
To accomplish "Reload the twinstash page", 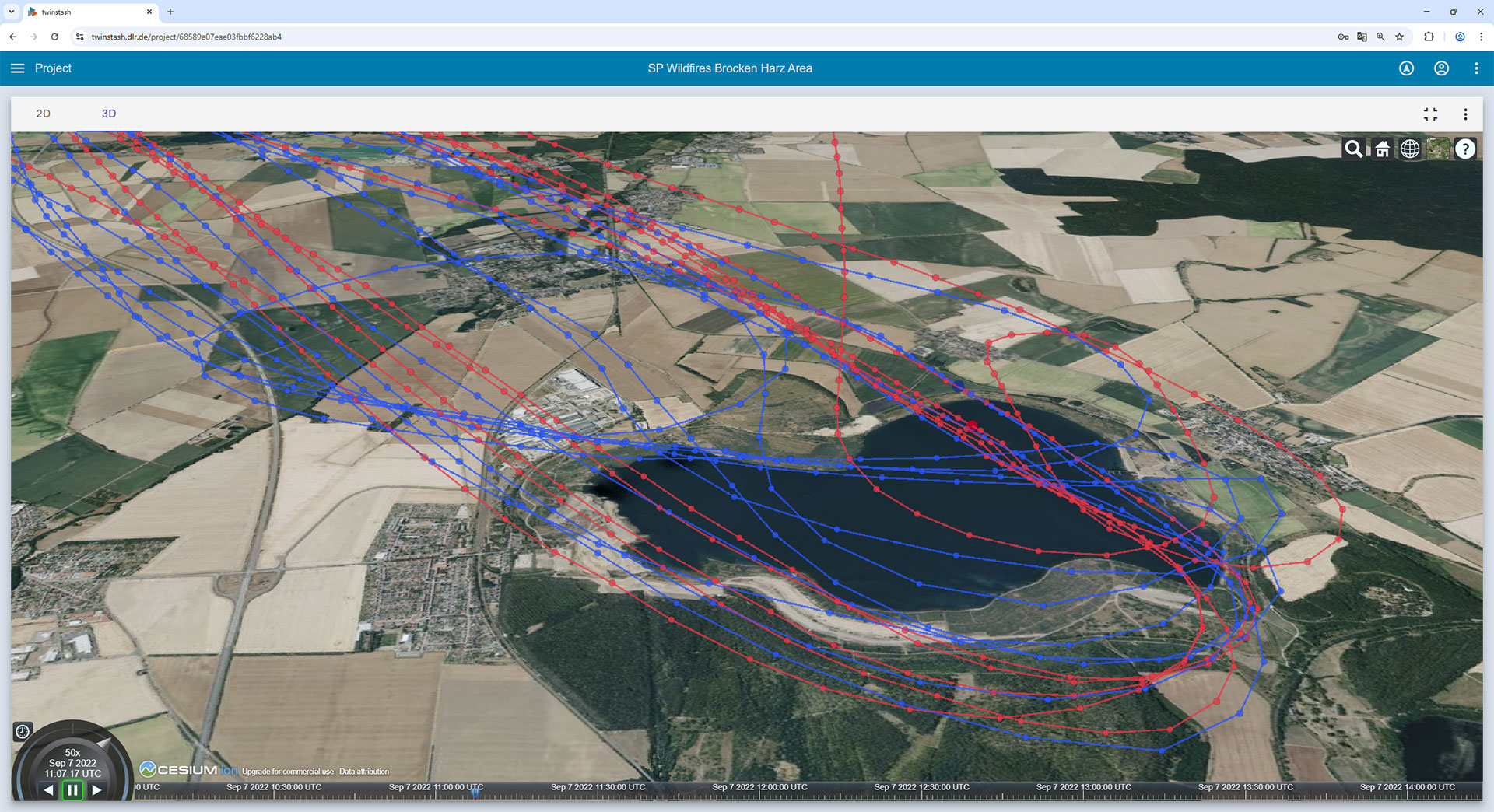I will [x=54, y=37].
